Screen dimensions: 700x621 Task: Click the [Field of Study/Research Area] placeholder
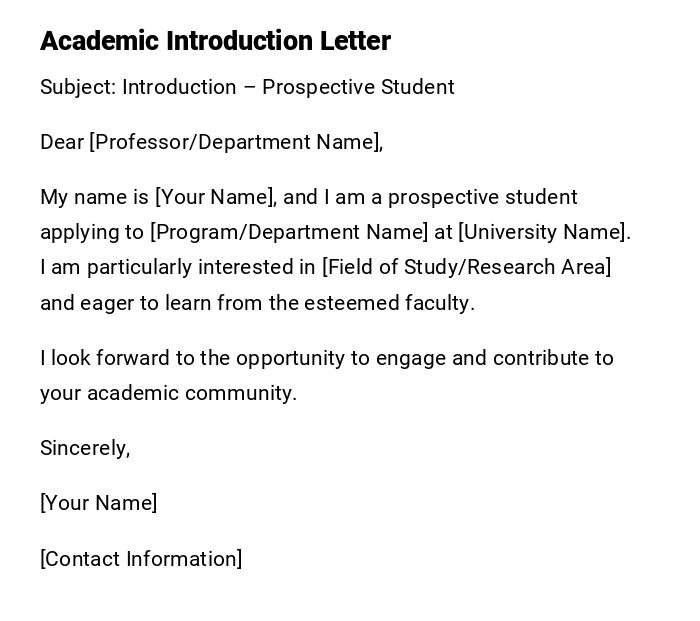pos(466,267)
